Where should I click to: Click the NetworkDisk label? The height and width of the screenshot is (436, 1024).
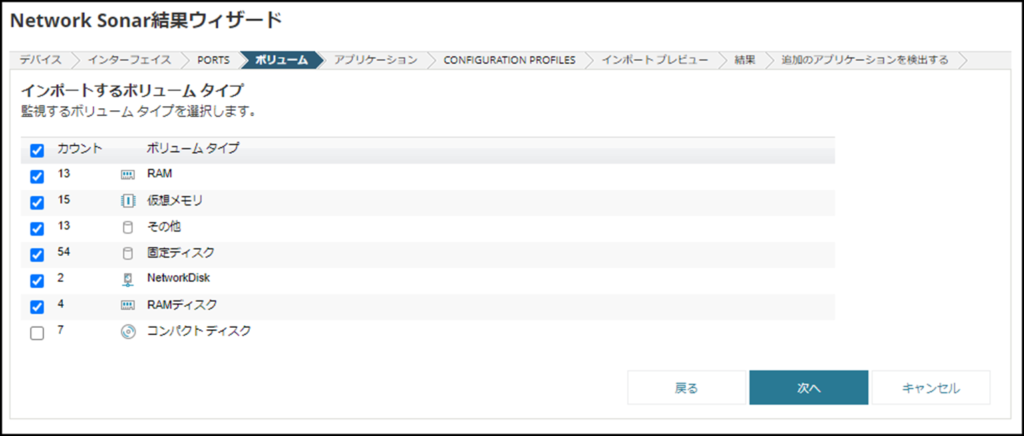coord(178,278)
